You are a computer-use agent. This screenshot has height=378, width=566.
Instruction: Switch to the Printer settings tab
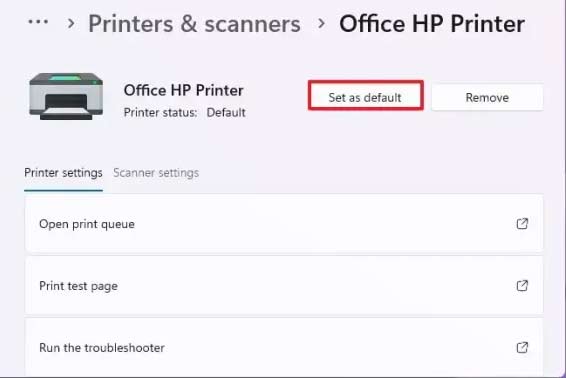click(64, 173)
